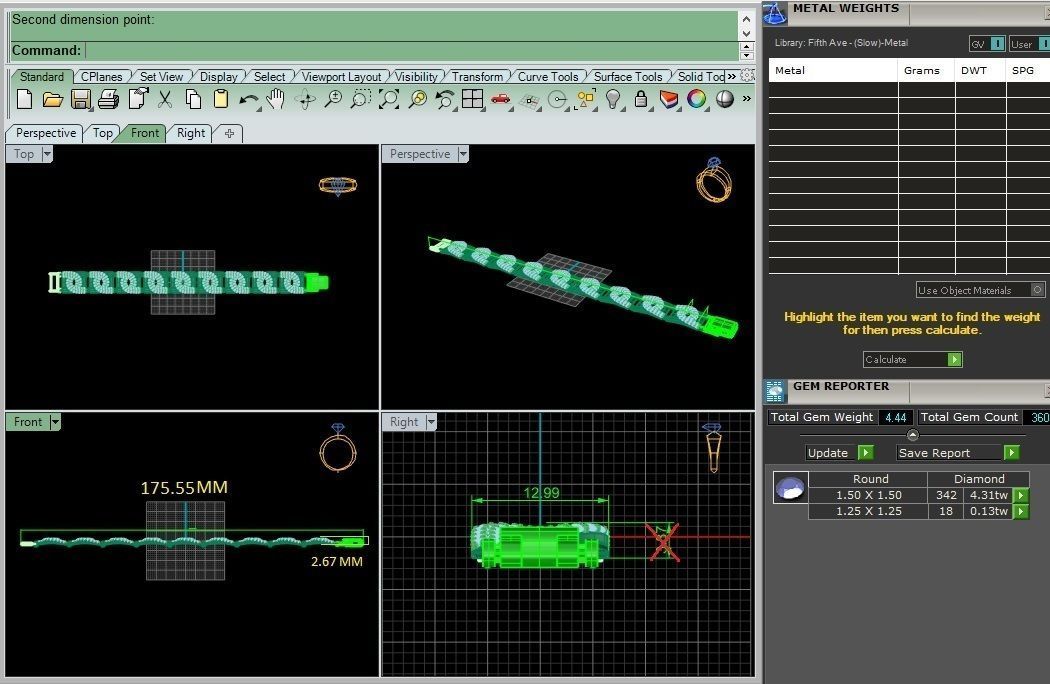Viewport: 1050px width, 684px height.
Task: Open the Right viewport dropdown arrow
Action: pos(431,422)
